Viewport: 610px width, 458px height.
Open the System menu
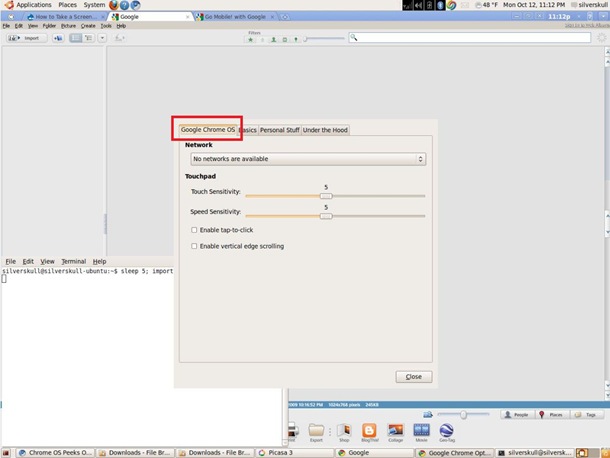[x=94, y=5]
